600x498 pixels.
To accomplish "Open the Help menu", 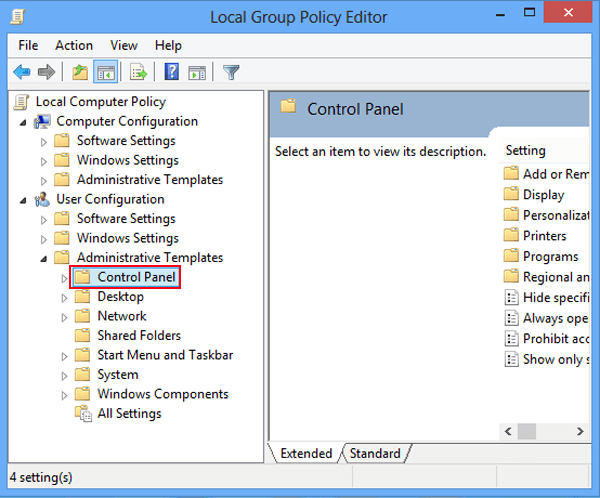I will (x=168, y=46).
